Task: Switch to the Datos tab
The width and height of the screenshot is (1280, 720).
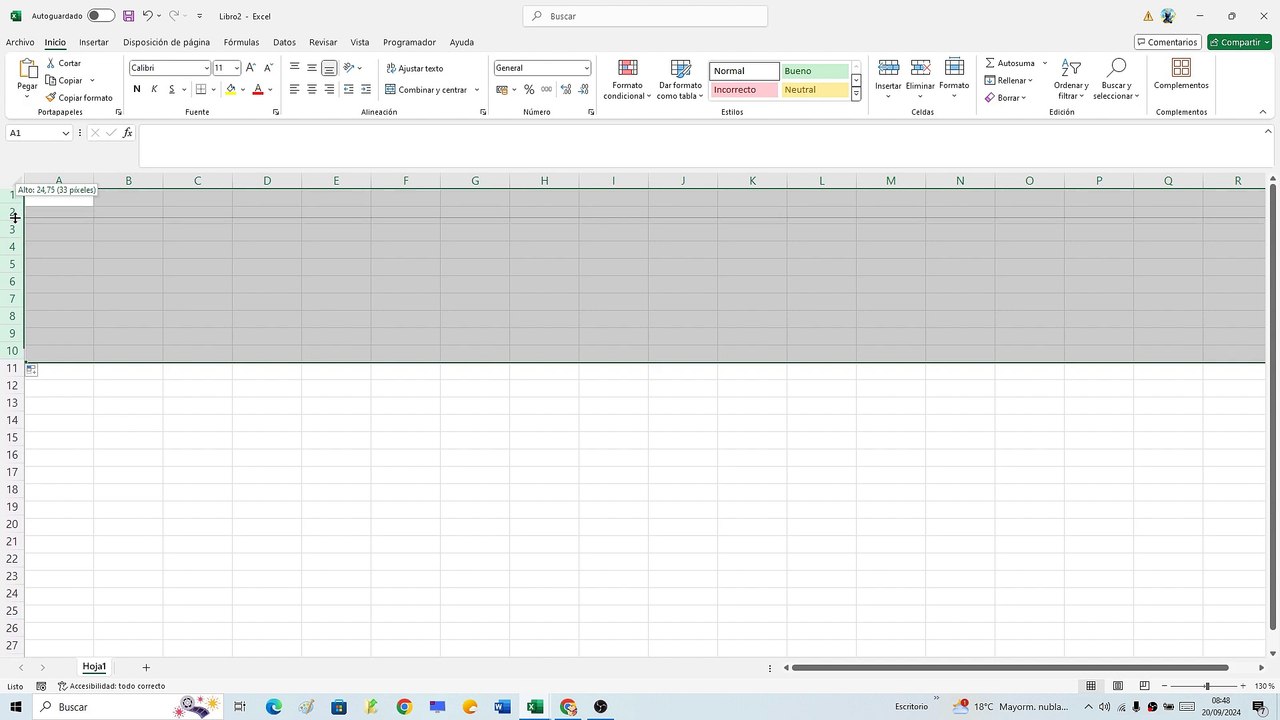Action: click(284, 42)
